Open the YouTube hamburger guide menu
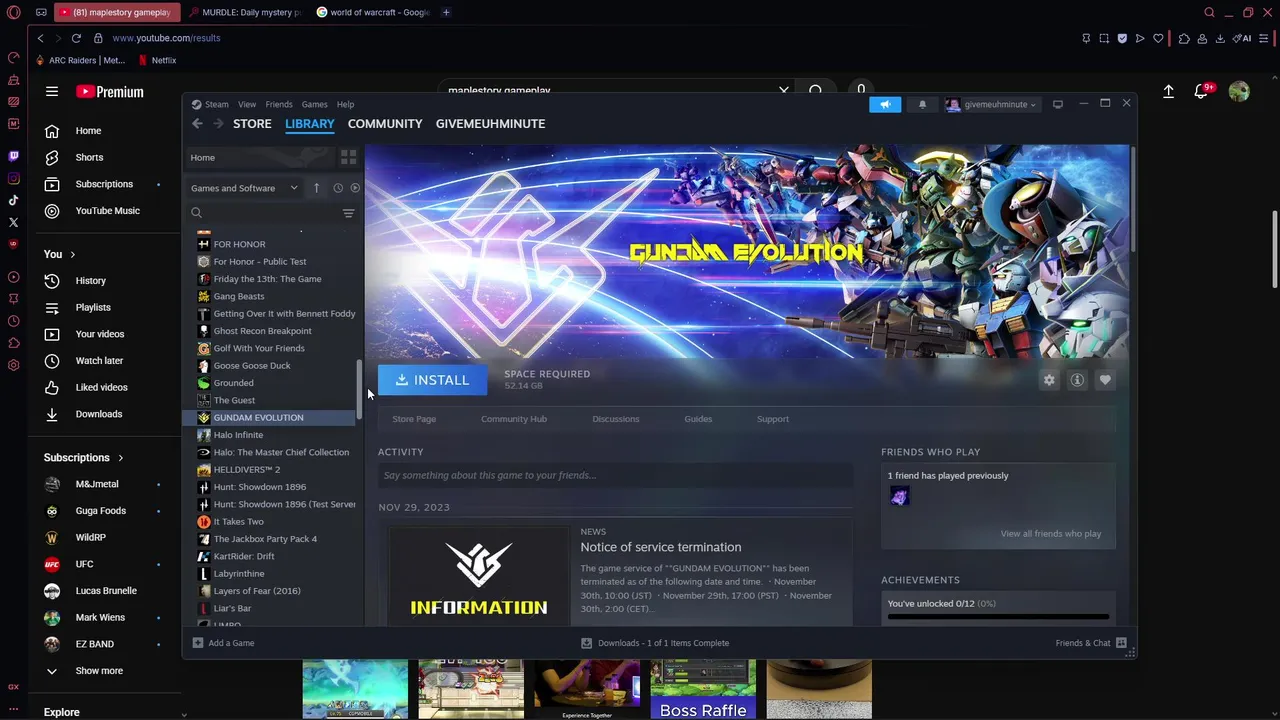The width and height of the screenshot is (1280, 720). 52,91
